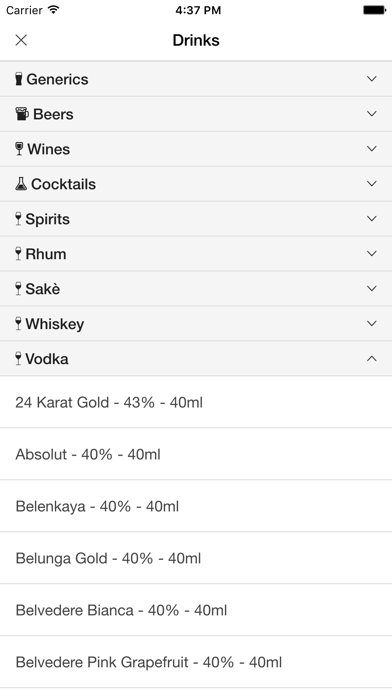Select Absolut - 40% - 40ml
The height and width of the screenshot is (696, 392).
(x=196, y=454)
